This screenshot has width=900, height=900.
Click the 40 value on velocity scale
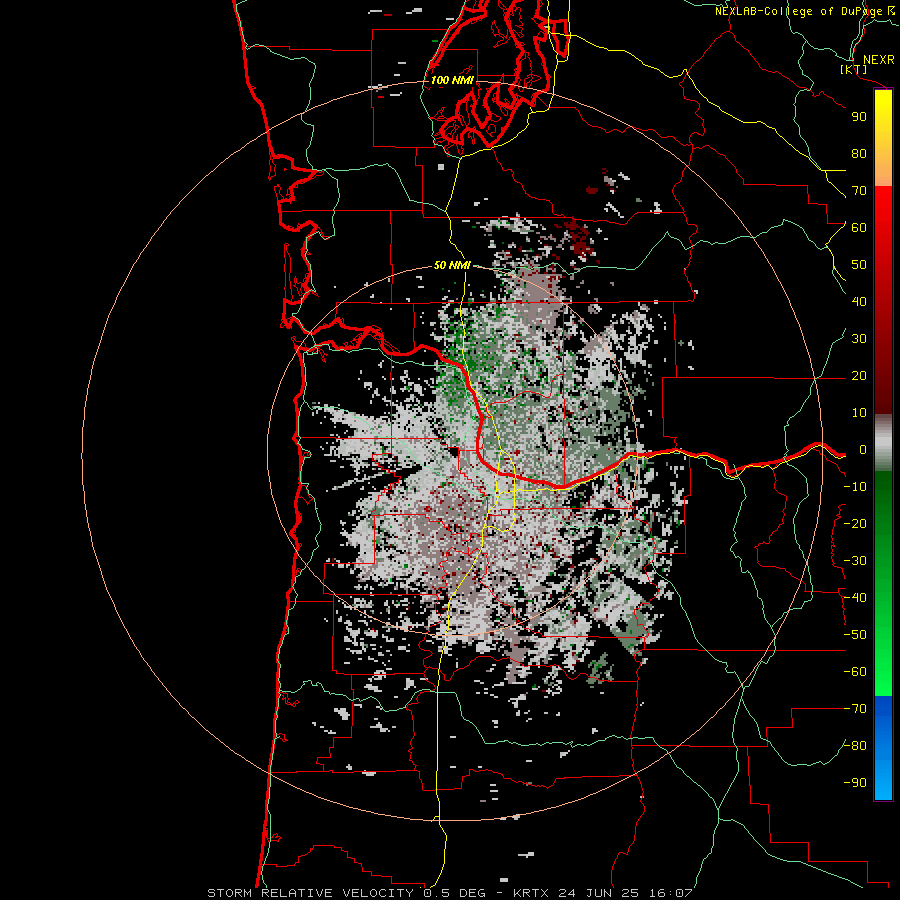859,302
